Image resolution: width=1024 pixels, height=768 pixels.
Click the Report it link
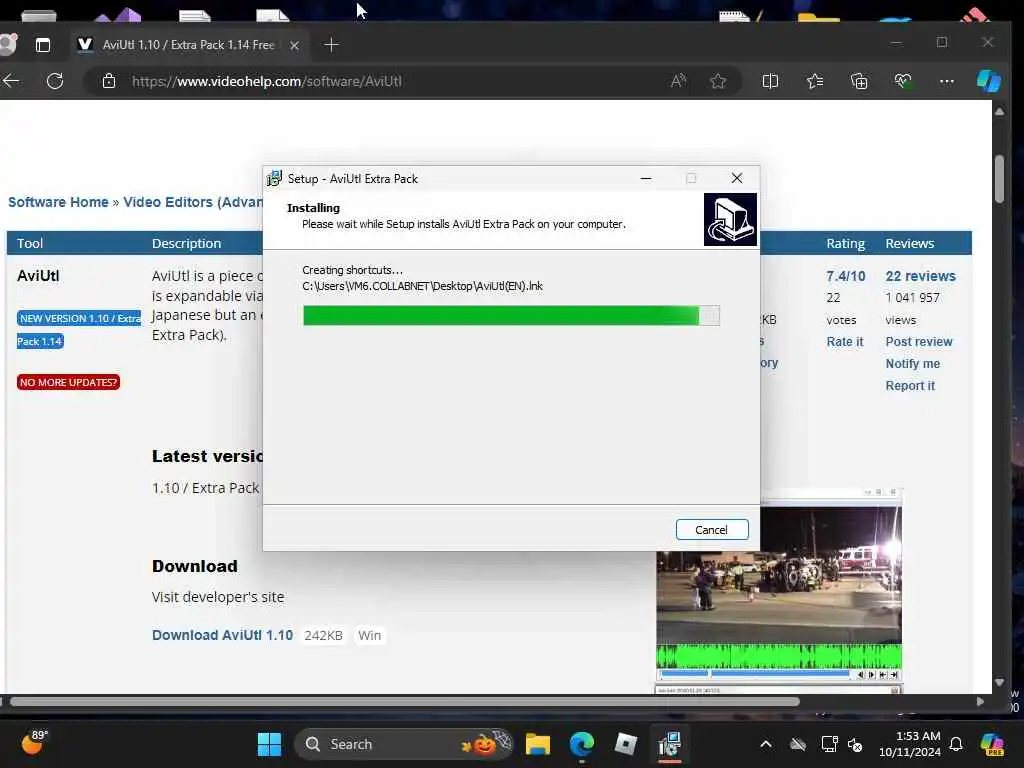pyautogui.click(x=910, y=386)
